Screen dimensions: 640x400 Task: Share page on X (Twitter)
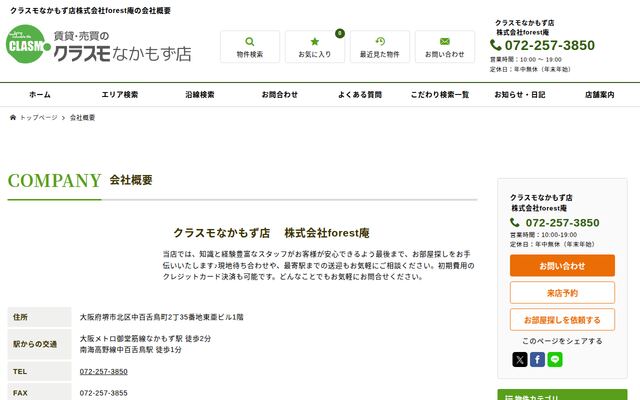coord(520,360)
